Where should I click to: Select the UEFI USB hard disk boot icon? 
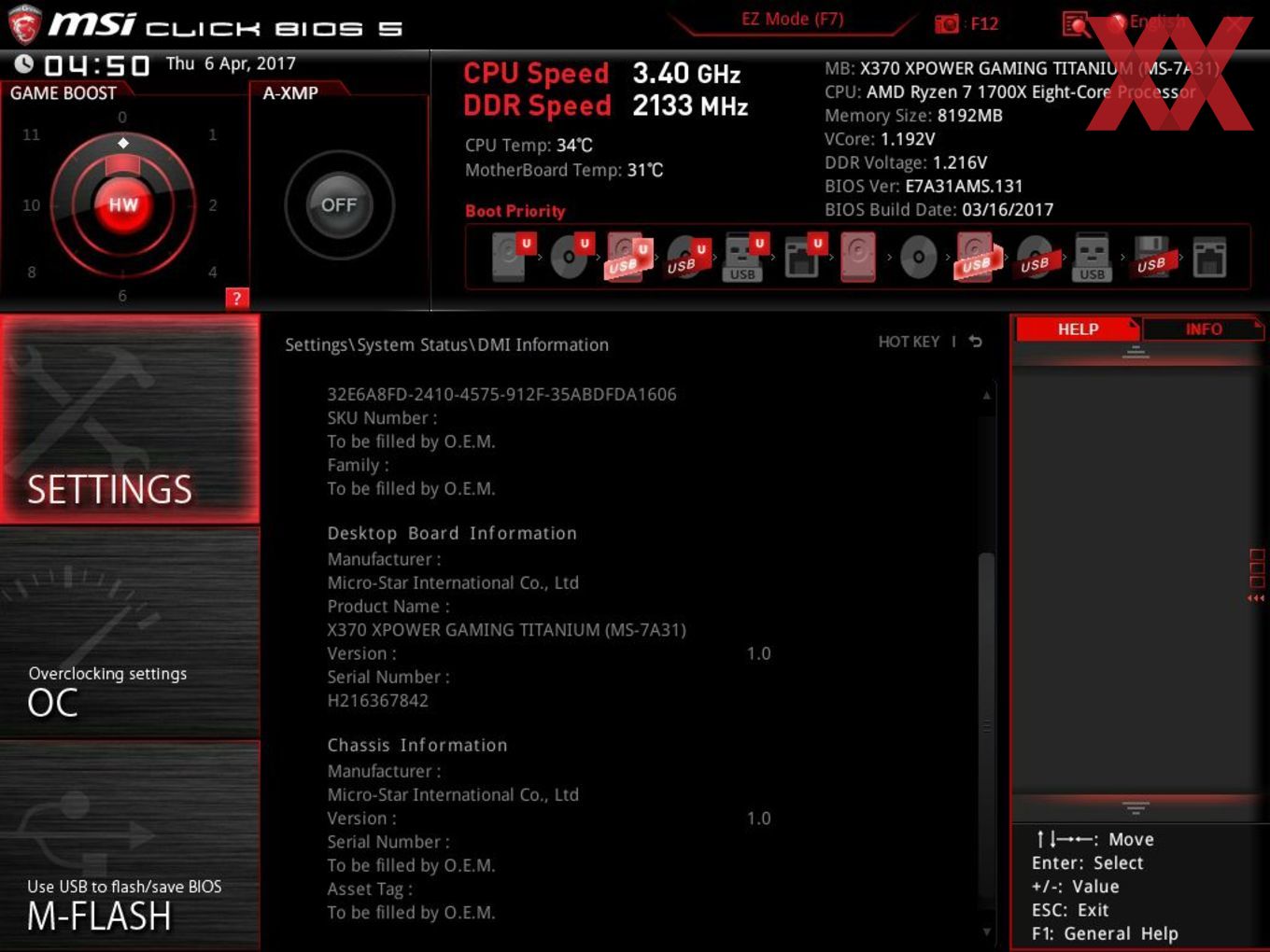(x=628, y=256)
